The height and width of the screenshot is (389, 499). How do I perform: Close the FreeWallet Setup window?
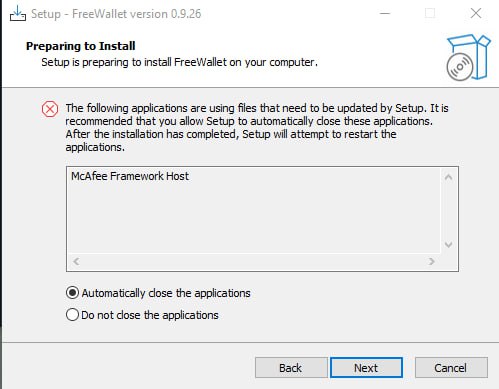pos(476,13)
